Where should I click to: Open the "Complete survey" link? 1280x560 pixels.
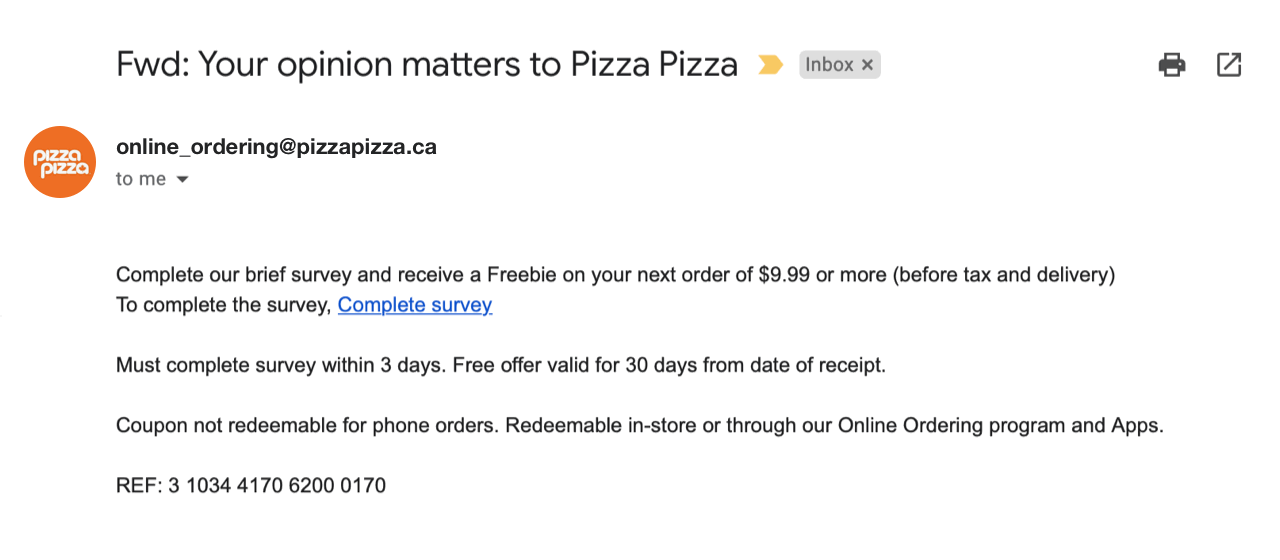click(415, 305)
